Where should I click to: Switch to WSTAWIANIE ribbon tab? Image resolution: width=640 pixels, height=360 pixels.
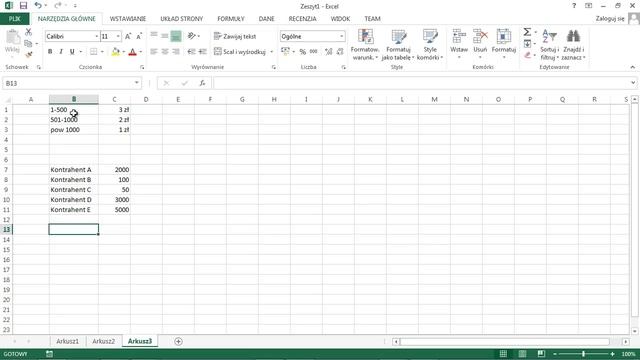[128, 19]
